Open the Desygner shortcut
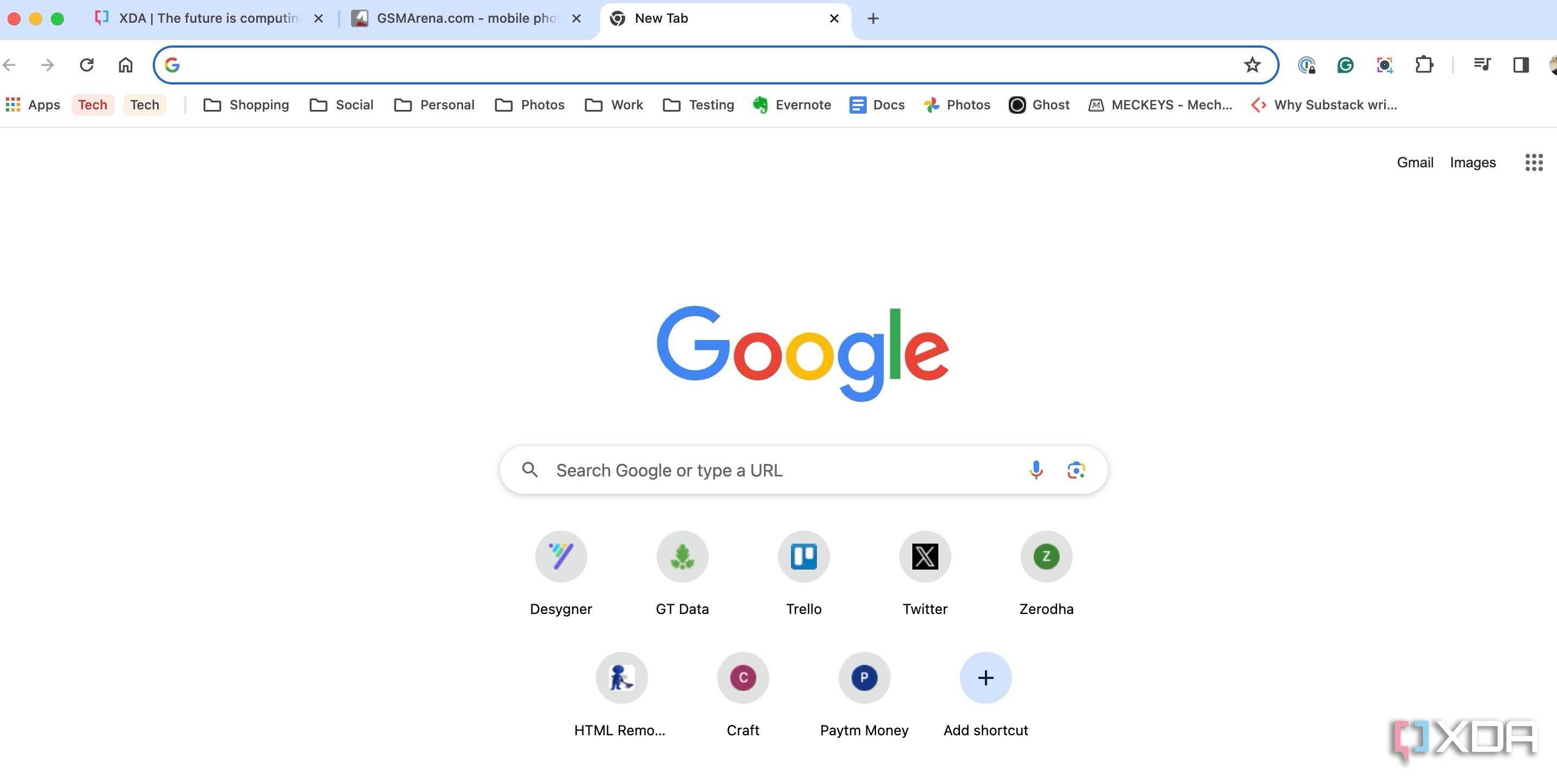This screenshot has width=1557, height=784. pyautogui.click(x=560, y=573)
